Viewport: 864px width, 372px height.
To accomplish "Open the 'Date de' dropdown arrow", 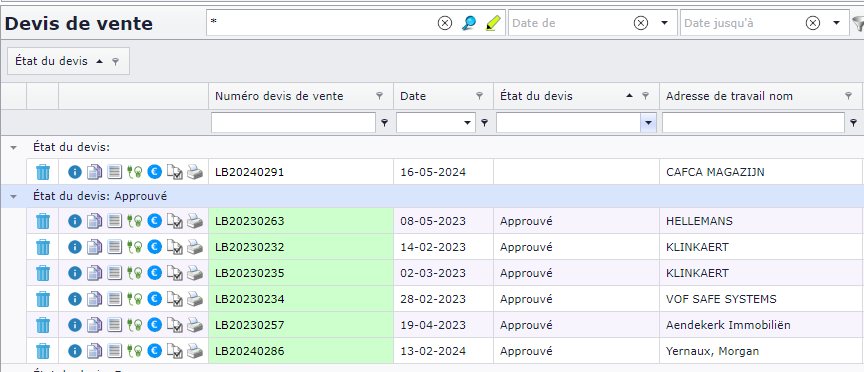I will point(665,23).
